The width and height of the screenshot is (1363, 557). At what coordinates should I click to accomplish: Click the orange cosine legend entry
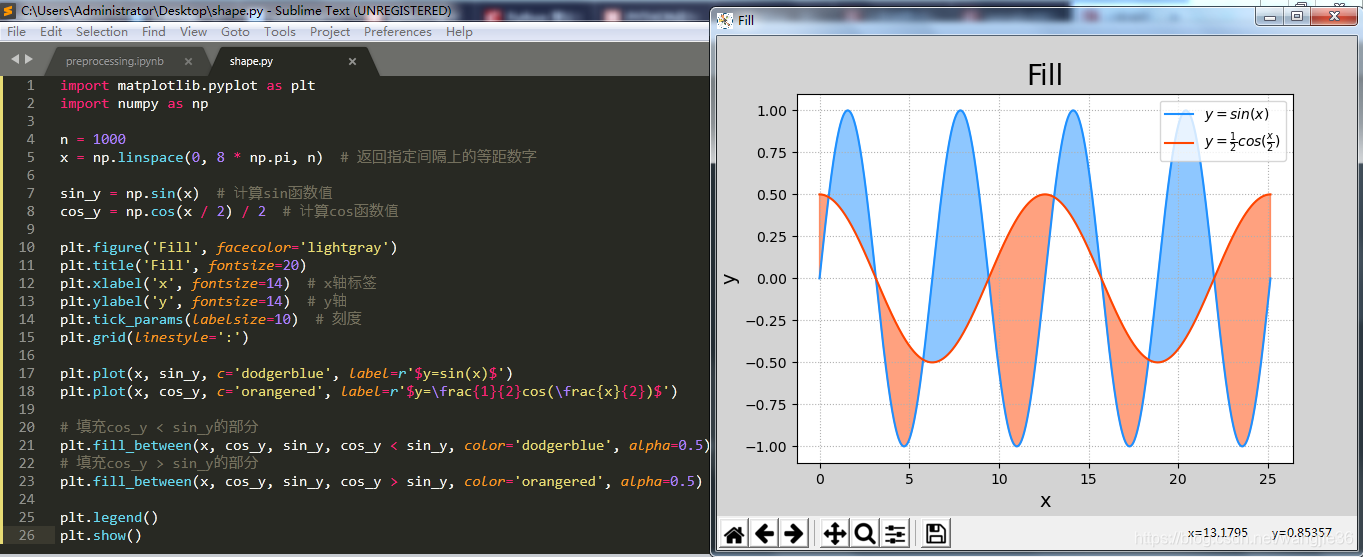tap(1224, 142)
